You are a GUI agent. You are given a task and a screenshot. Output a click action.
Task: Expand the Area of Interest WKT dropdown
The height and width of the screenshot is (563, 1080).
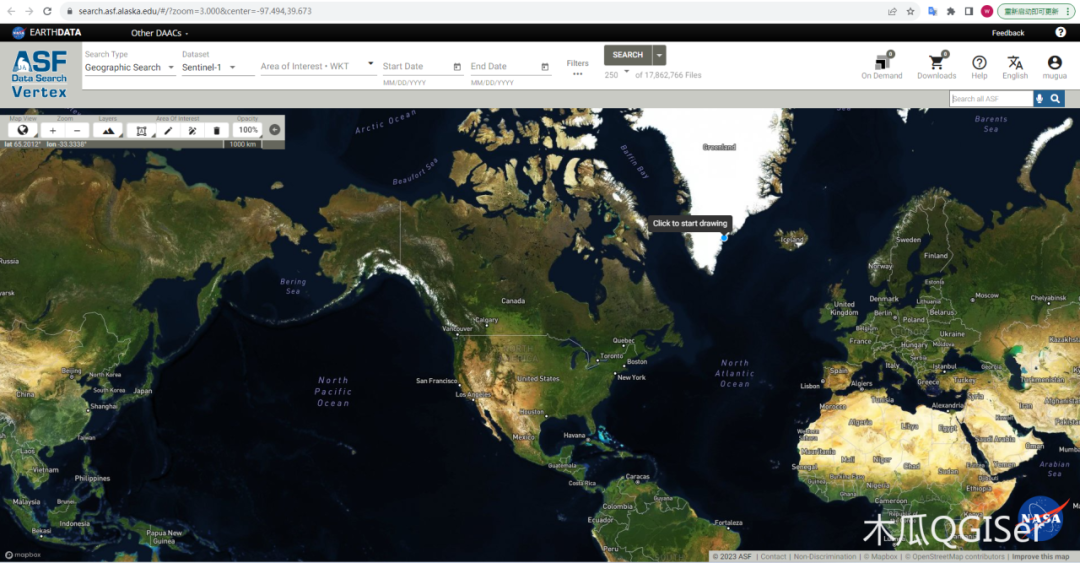[x=370, y=63]
